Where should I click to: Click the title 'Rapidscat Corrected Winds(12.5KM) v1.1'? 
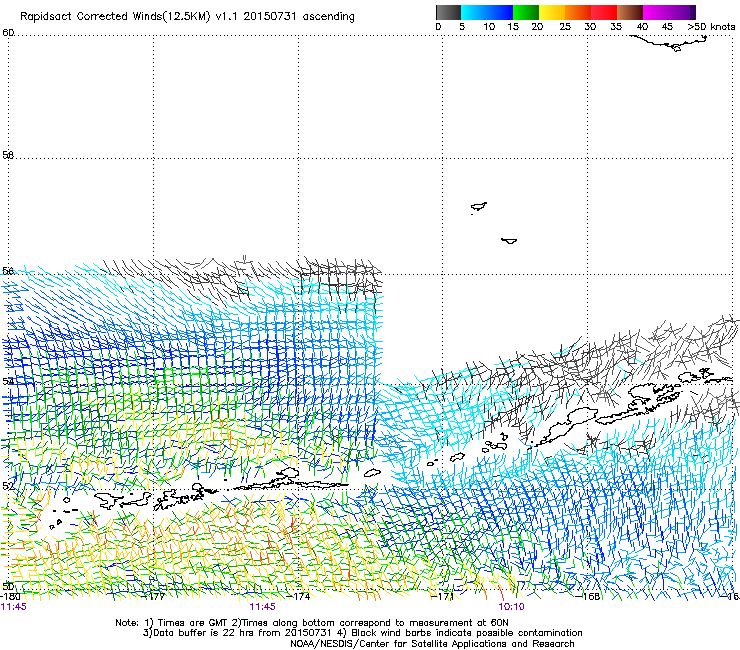(x=130, y=17)
